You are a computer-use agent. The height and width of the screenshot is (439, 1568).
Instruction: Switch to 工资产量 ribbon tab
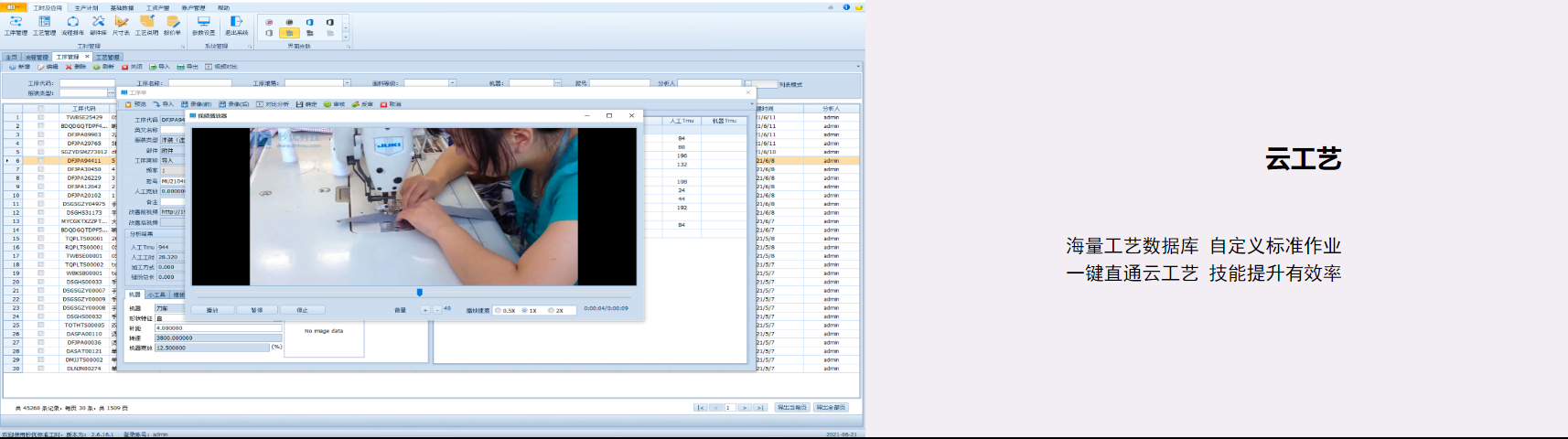click(x=157, y=7)
